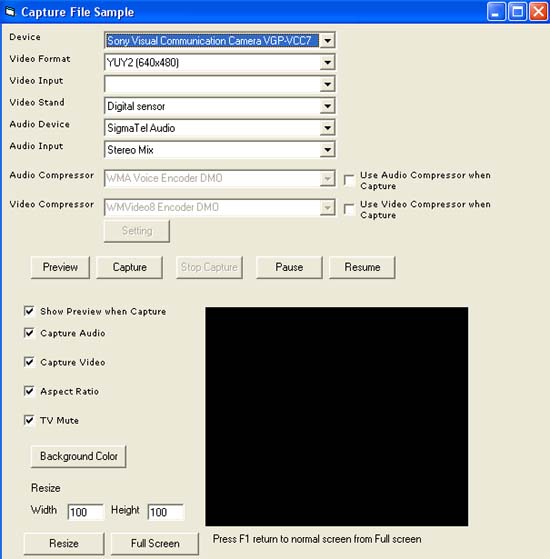550x559 pixels.
Task: Click the Height input field
Action: tap(166, 512)
